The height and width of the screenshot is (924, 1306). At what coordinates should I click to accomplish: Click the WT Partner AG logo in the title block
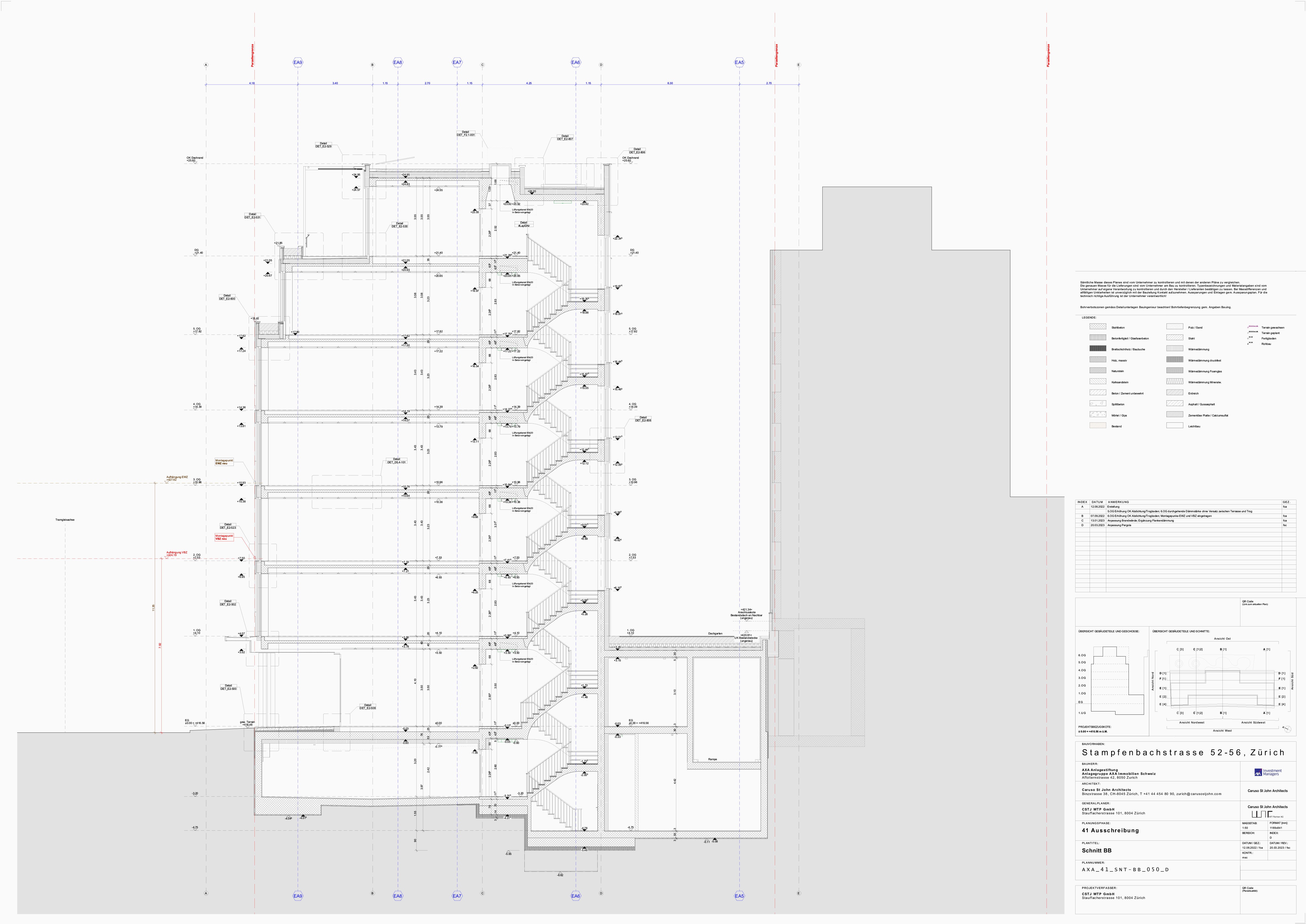[1262, 815]
